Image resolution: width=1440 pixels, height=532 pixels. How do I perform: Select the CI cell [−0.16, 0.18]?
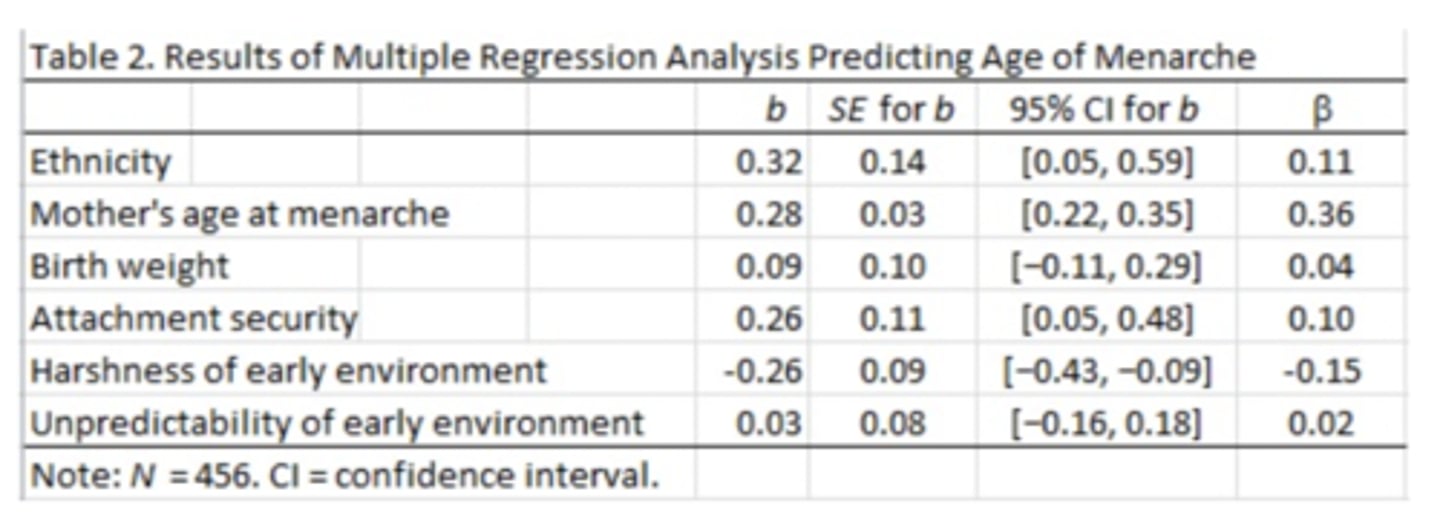(1106, 423)
